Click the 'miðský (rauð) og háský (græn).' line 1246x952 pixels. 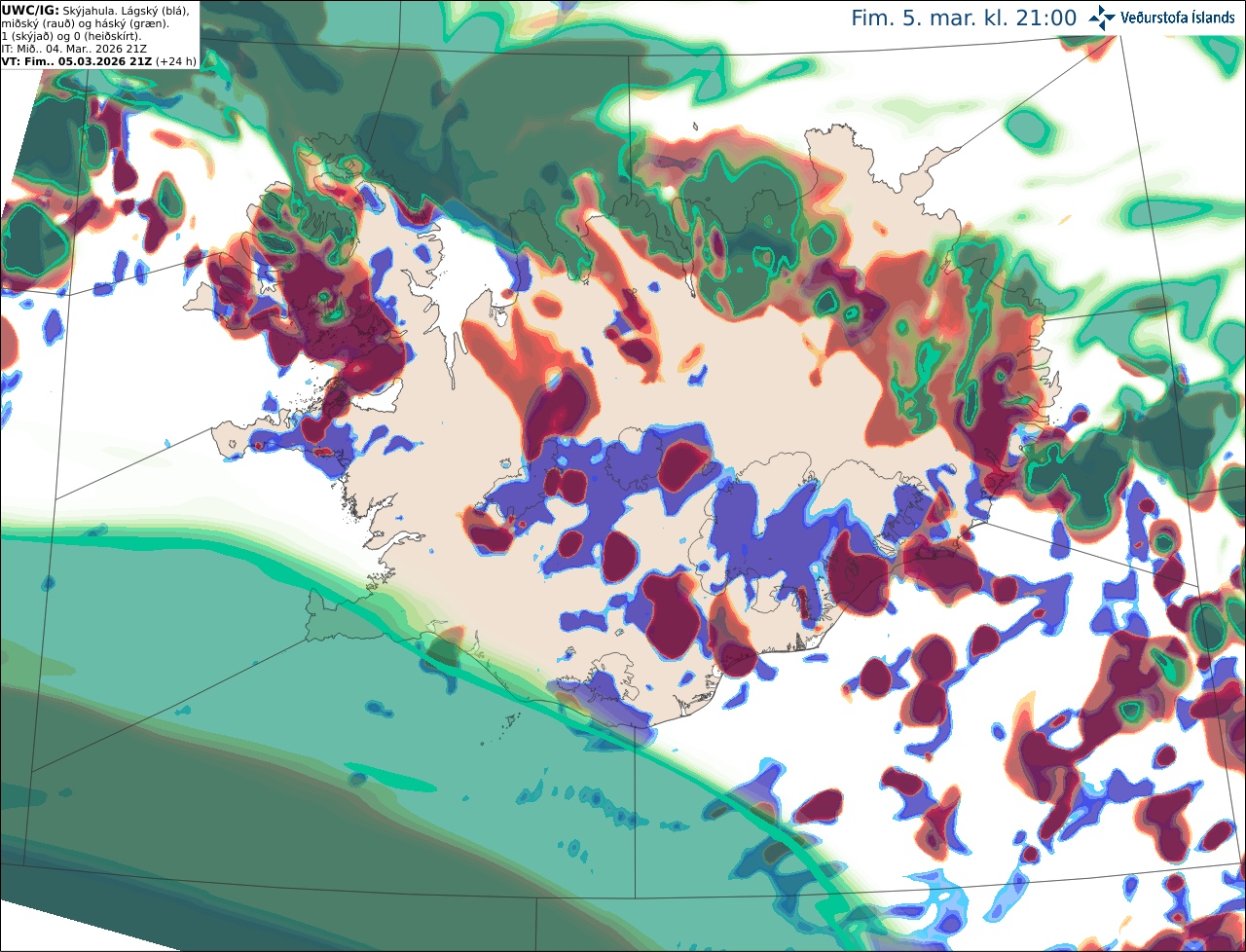coord(85,22)
